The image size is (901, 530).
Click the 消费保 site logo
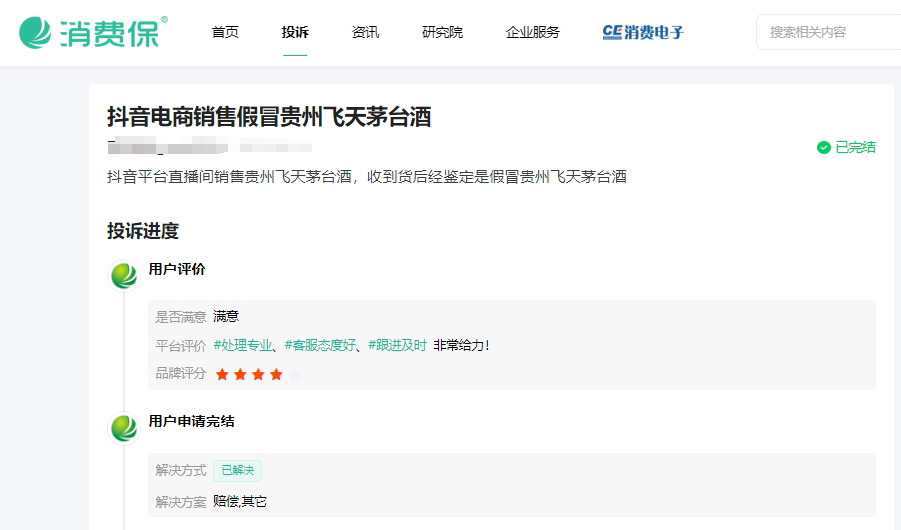tap(93, 32)
